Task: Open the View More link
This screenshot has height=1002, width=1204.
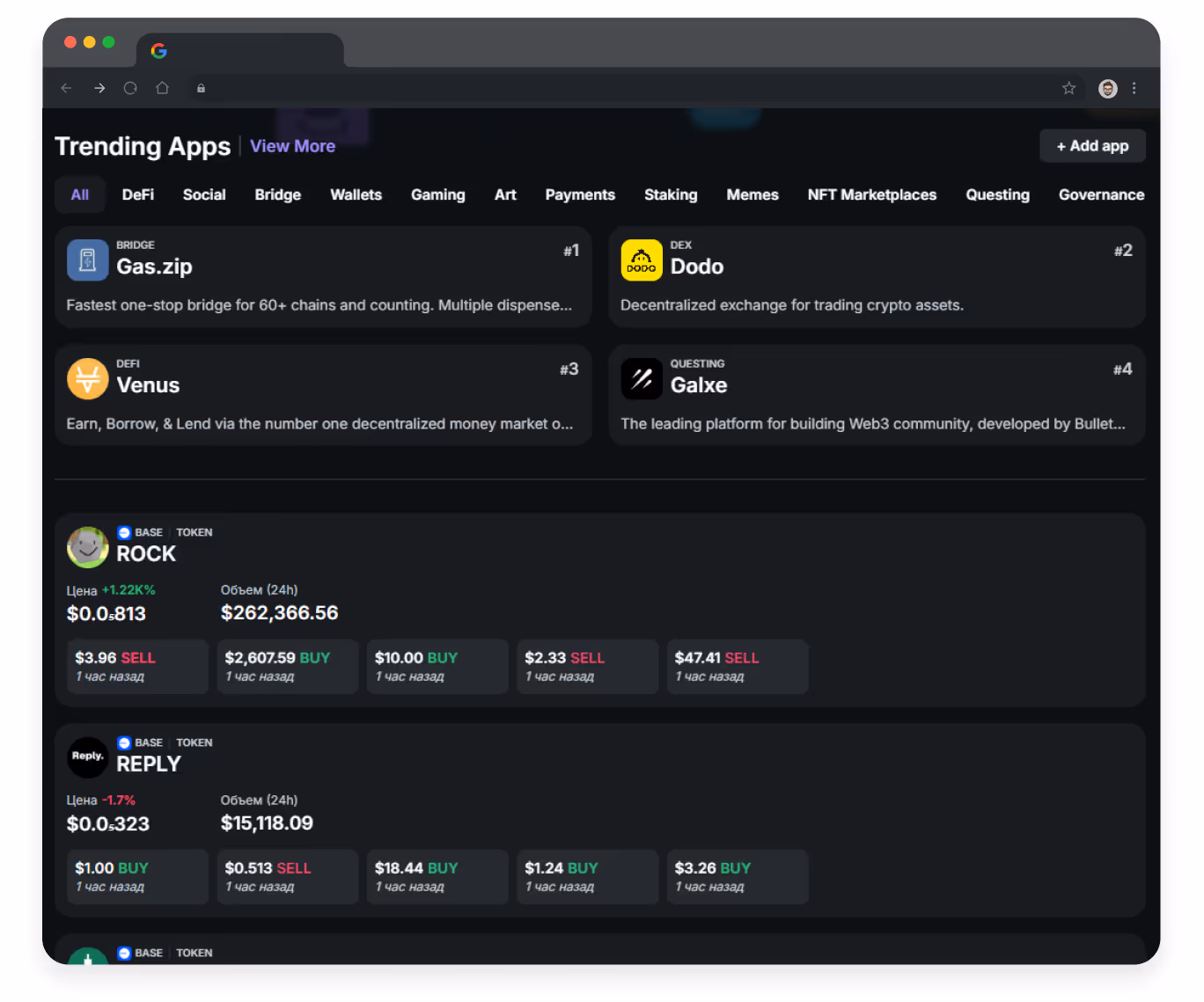Action: [292, 146]
